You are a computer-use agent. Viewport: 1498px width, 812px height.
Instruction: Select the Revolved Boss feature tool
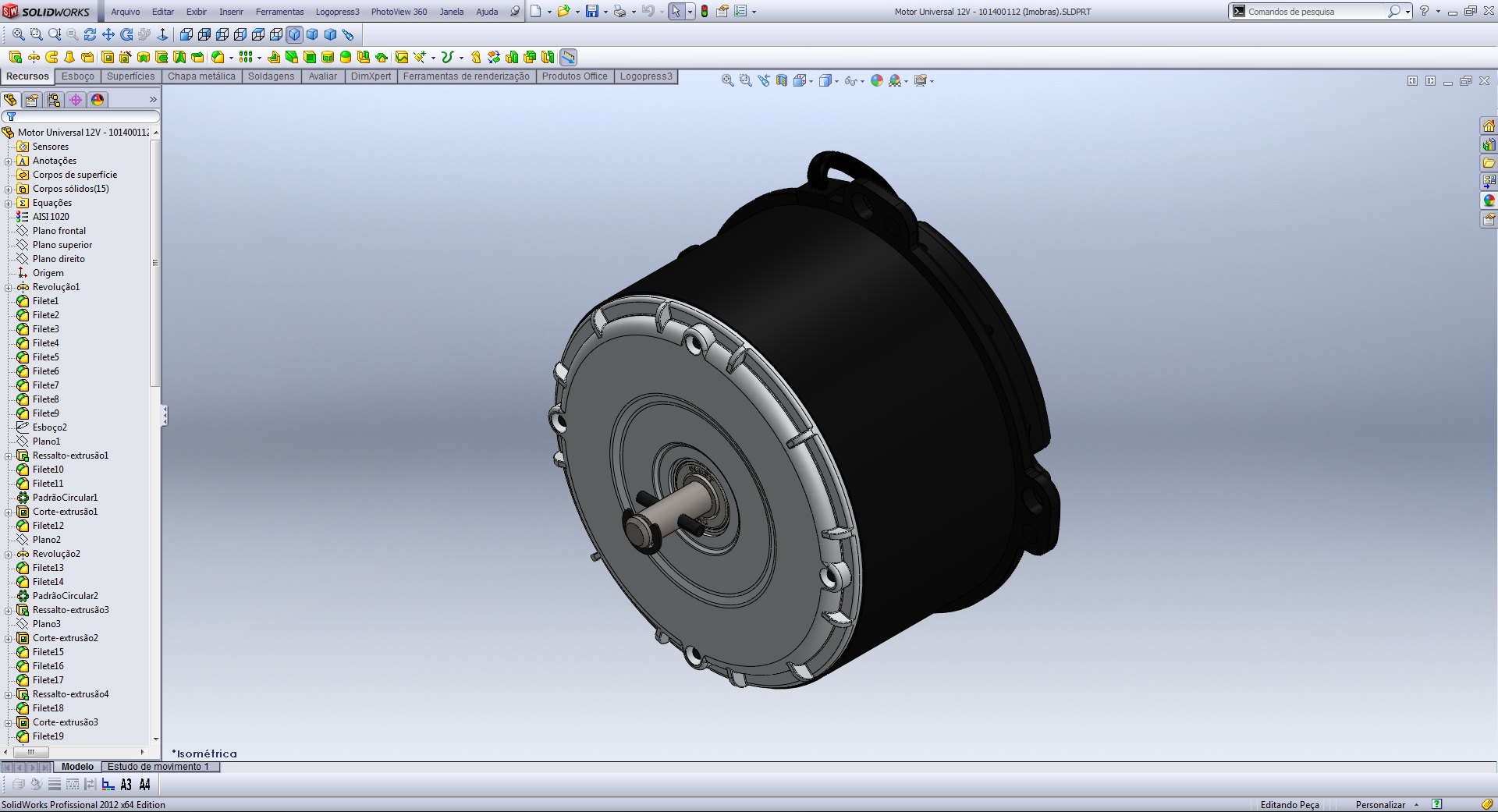[34, 57]
